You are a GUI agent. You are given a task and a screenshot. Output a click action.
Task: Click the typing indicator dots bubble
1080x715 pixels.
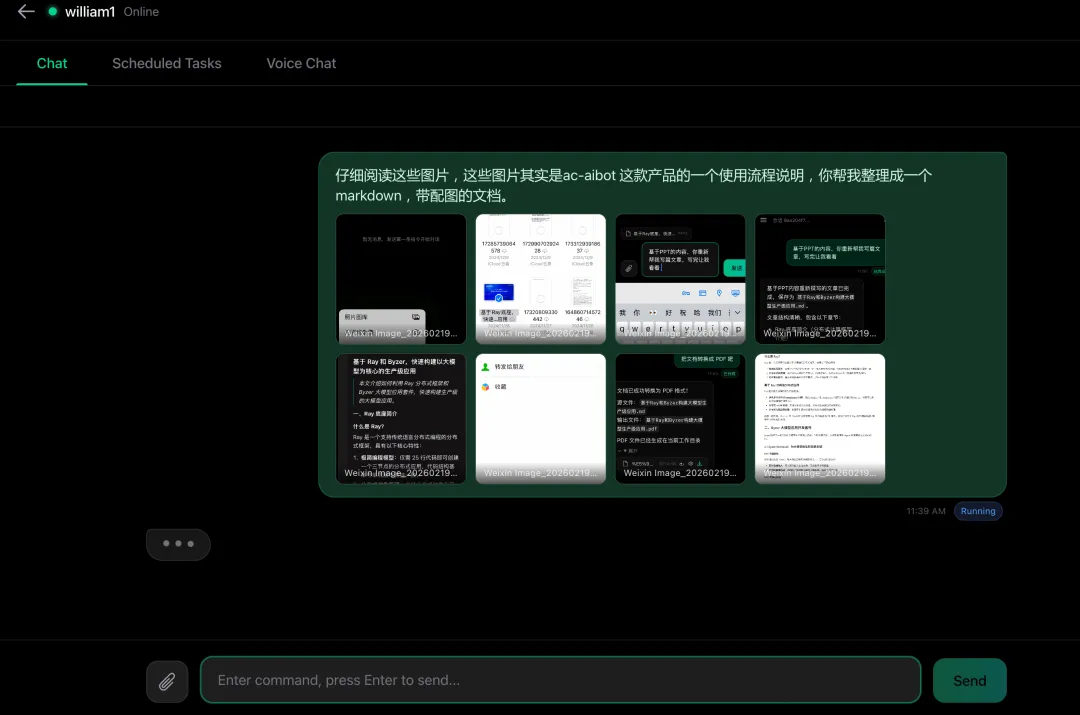[178, 544]
